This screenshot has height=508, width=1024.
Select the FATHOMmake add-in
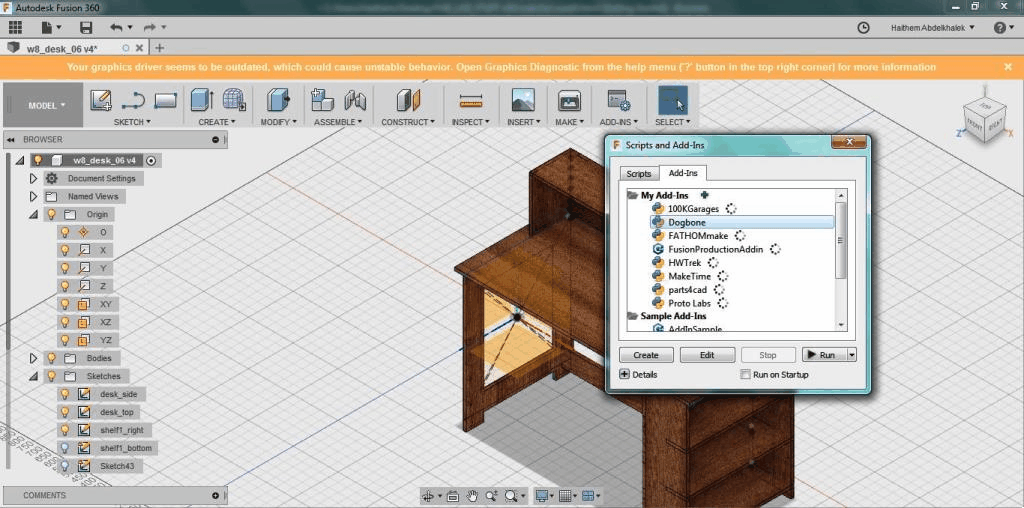697,236
